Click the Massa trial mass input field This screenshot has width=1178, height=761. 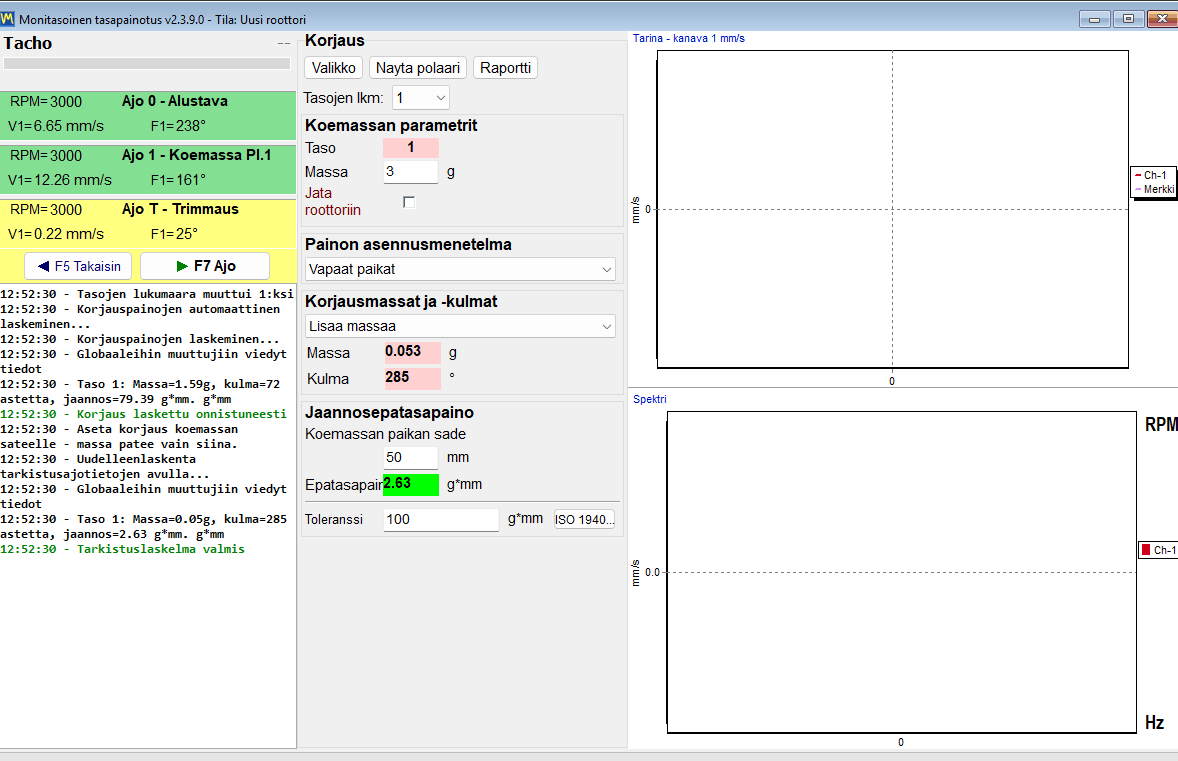coord(410,172)
